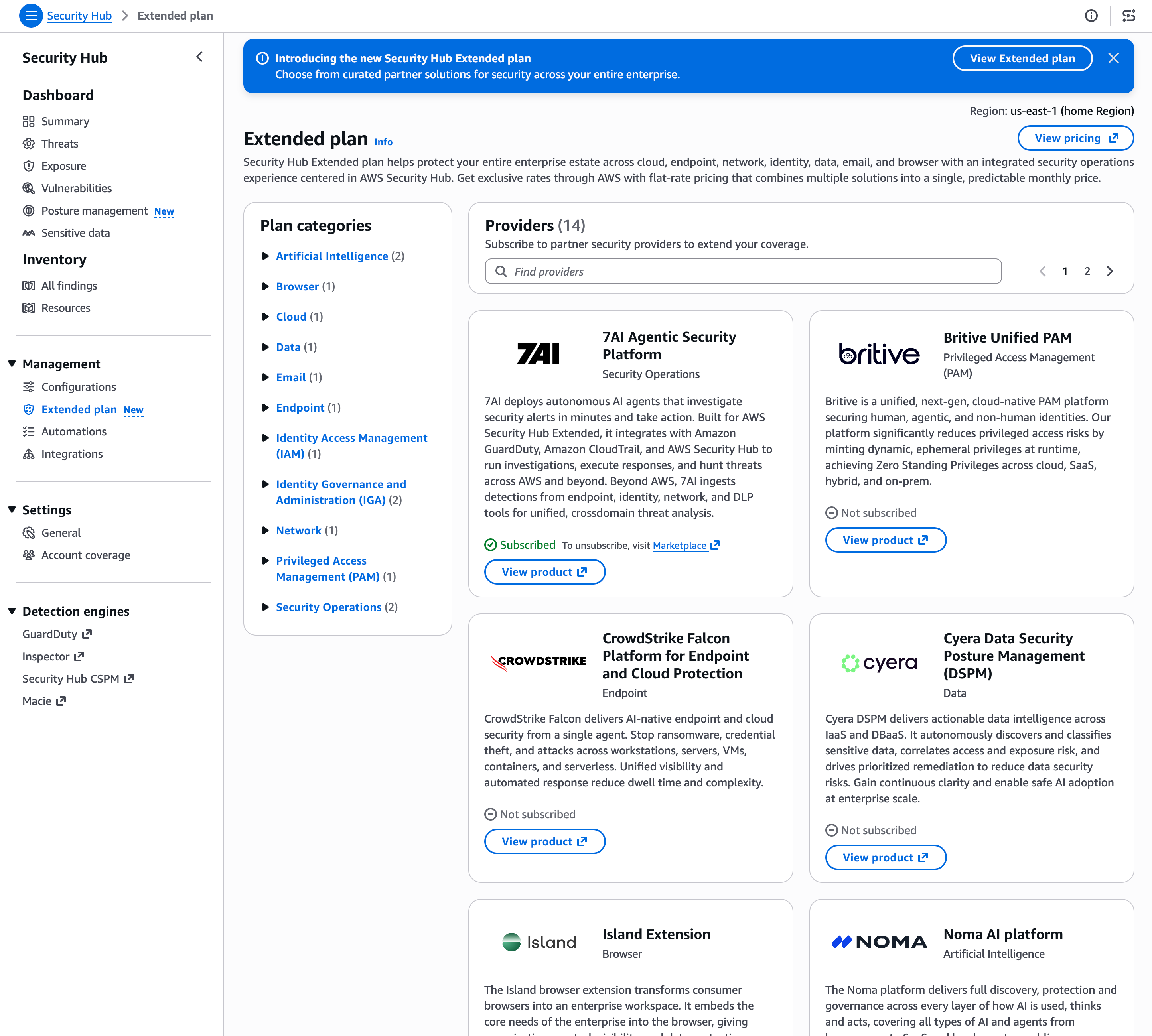
Task: Expand Identity Access Management (IAM) category
Action: (x=265, y=438)
